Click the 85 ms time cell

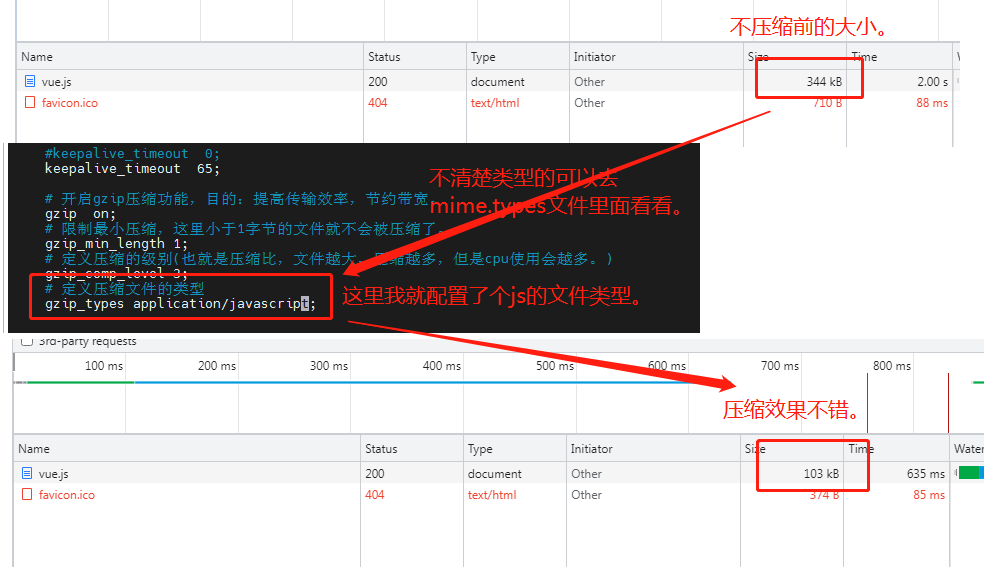click(x=929, y=495)
